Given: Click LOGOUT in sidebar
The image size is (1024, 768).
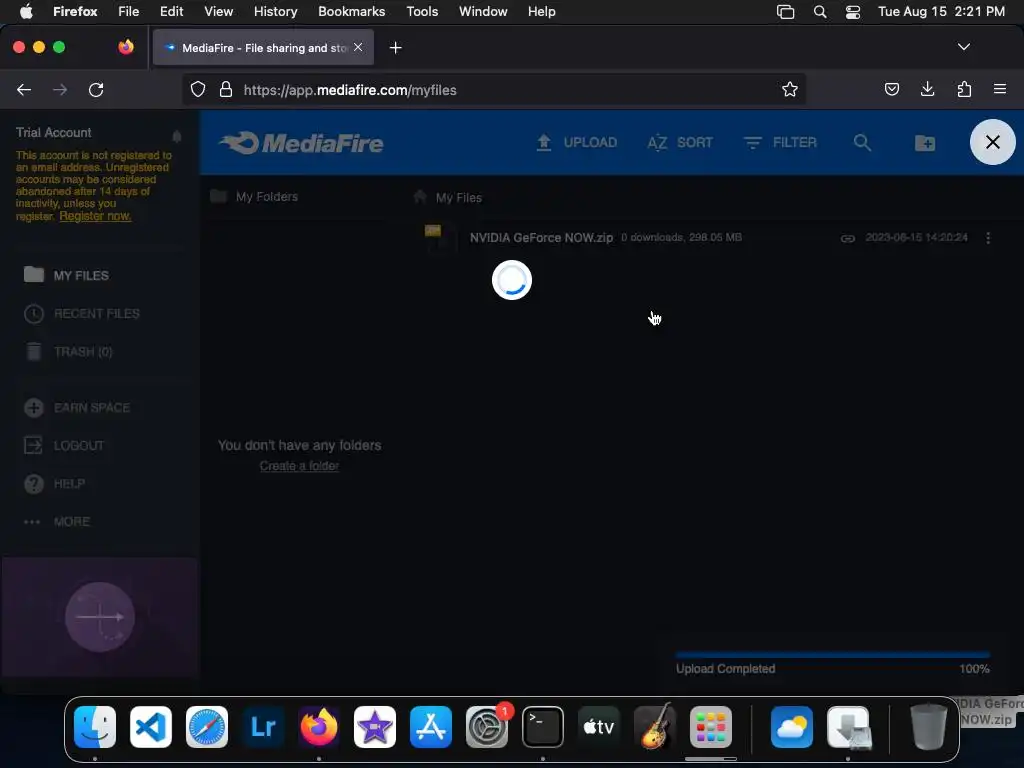Looking at the screenshot, I should coord(64,445).
